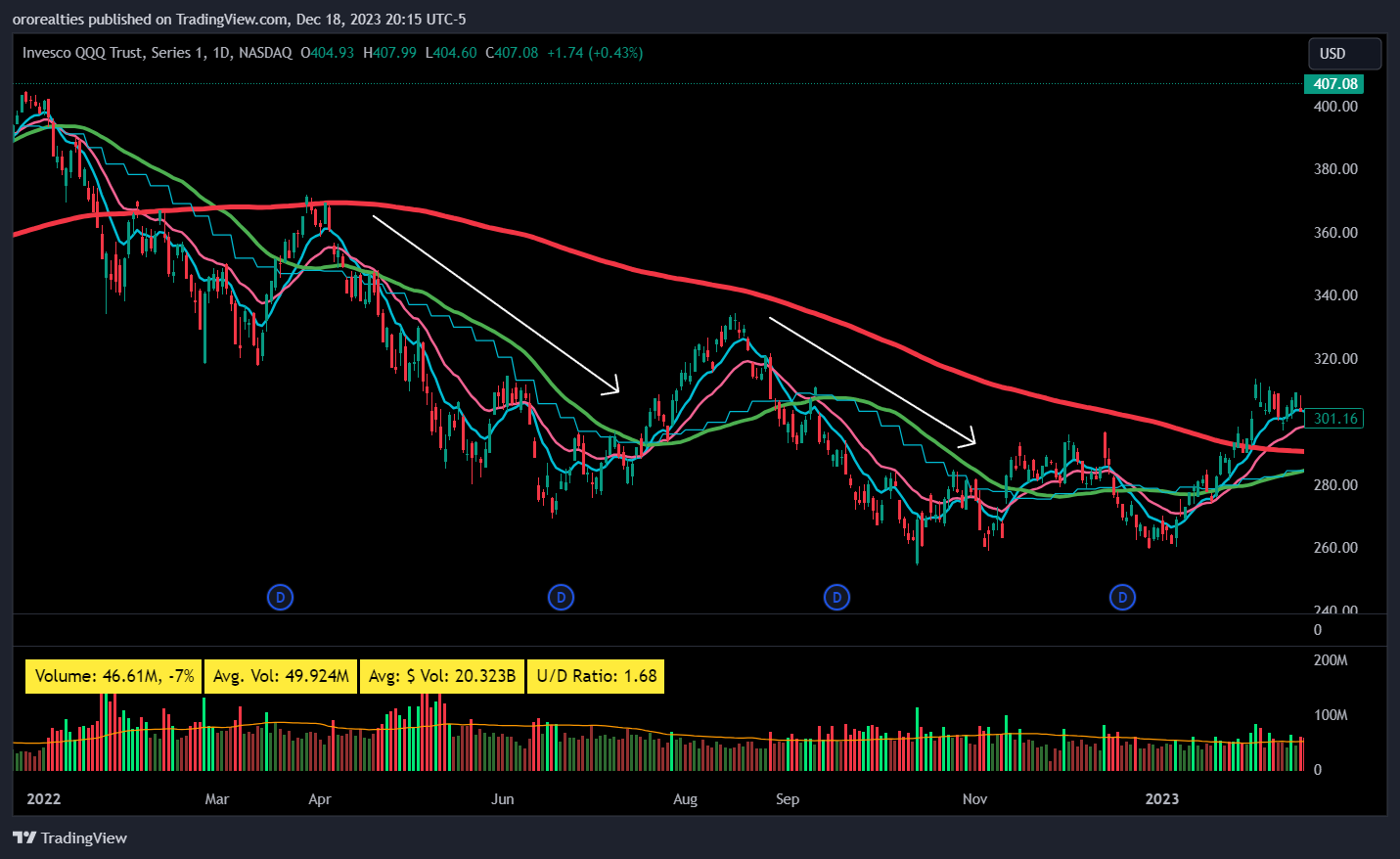Click the 2022 time axis label

point(43,799)
